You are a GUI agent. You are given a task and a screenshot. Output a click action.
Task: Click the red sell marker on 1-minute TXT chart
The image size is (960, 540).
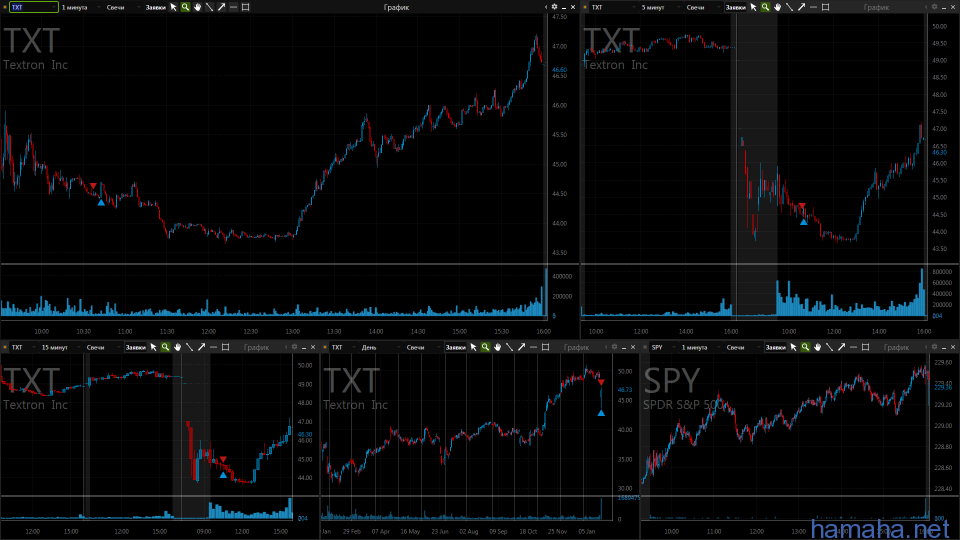click(93, 186)
